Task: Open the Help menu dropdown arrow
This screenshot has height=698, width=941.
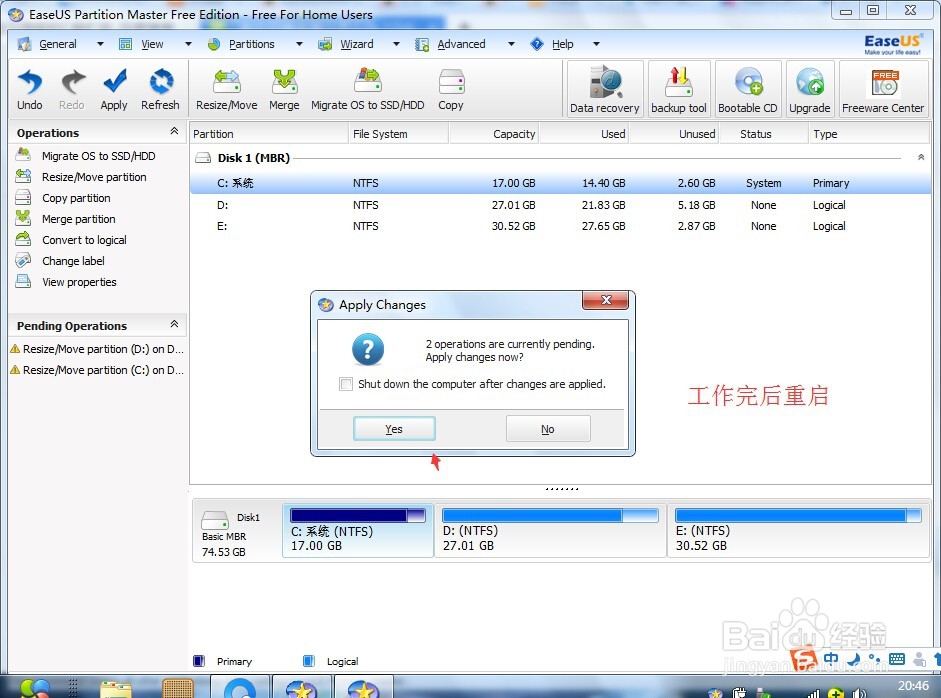Action: [x=596, y=44]
